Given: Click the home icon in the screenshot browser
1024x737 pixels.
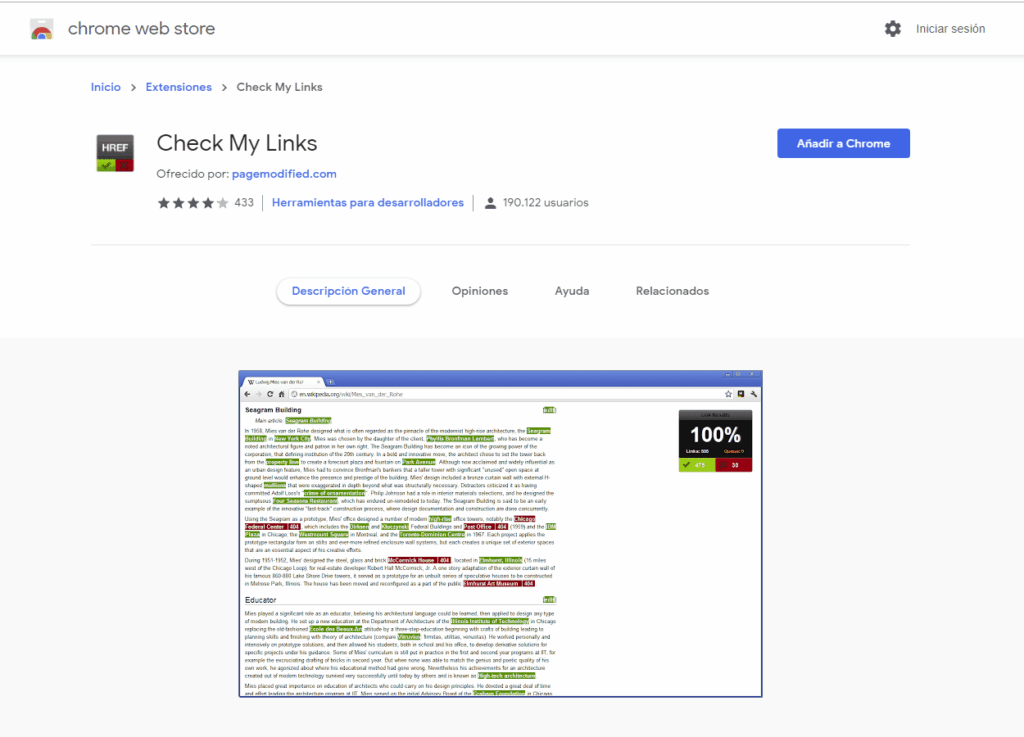Looking at the screenshot, I should coord(281,394).
